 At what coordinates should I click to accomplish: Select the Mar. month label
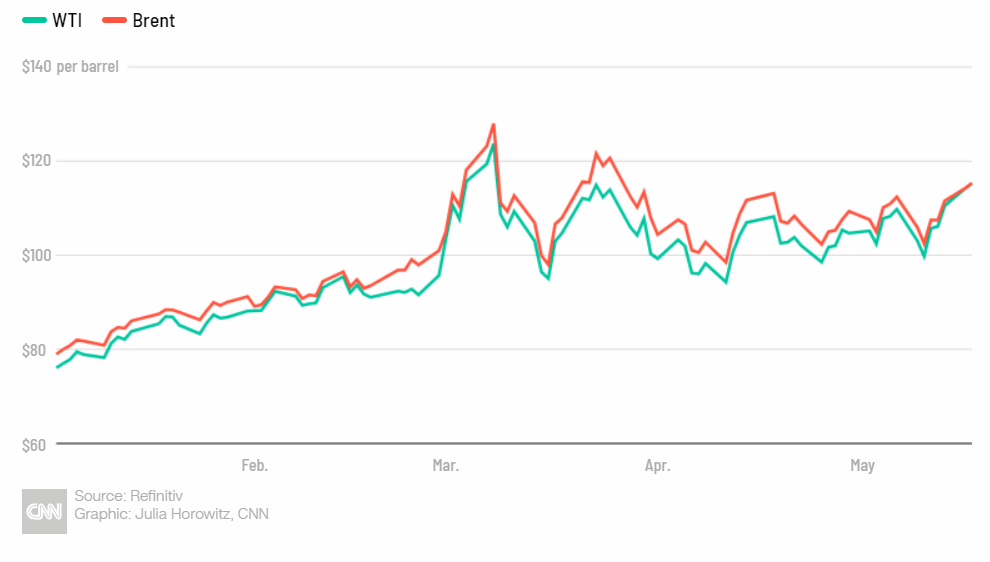[x=446, y=465]
